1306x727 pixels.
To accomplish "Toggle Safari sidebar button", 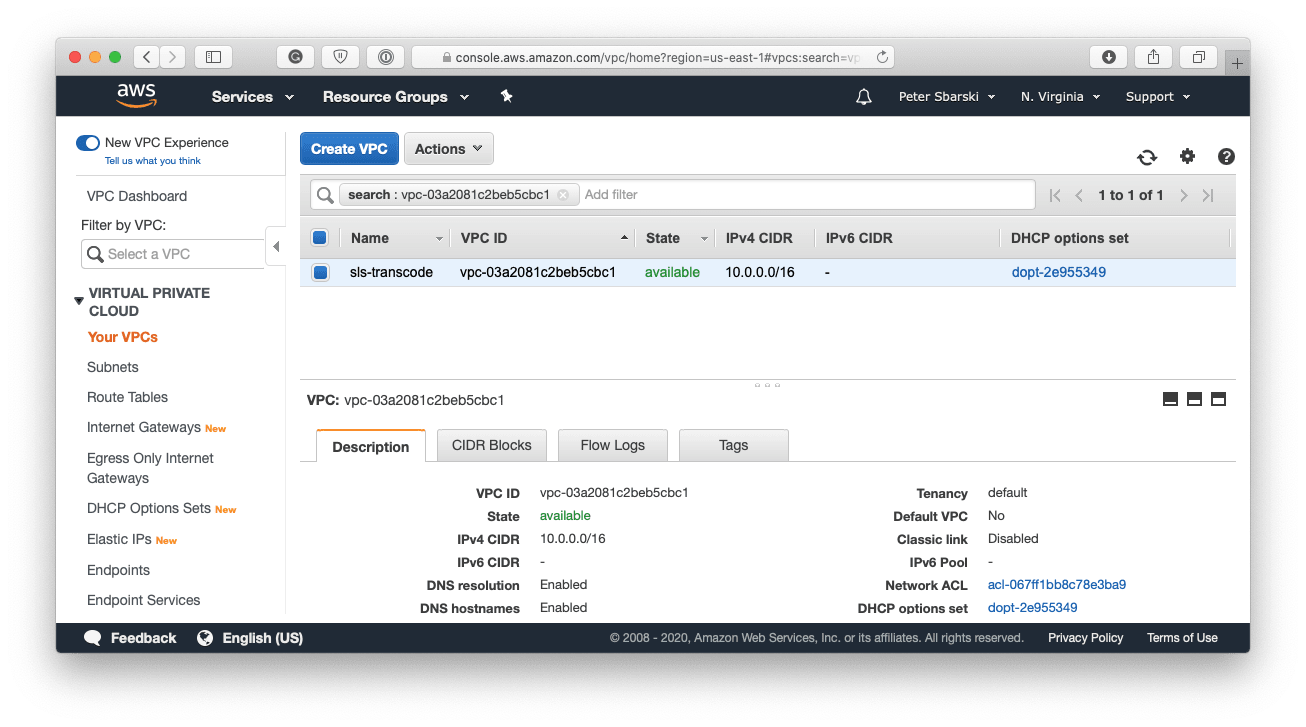I will [213, 57].
